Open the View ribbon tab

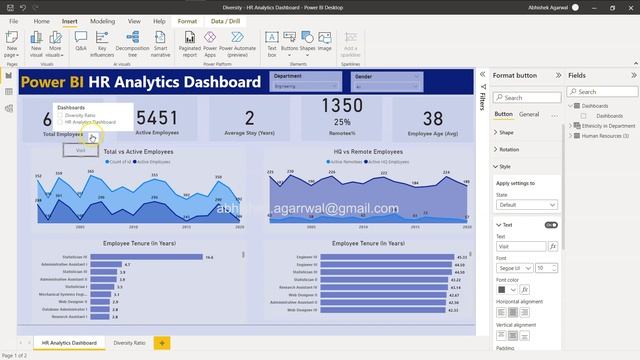pyautogui.click(x=134, y=21)
